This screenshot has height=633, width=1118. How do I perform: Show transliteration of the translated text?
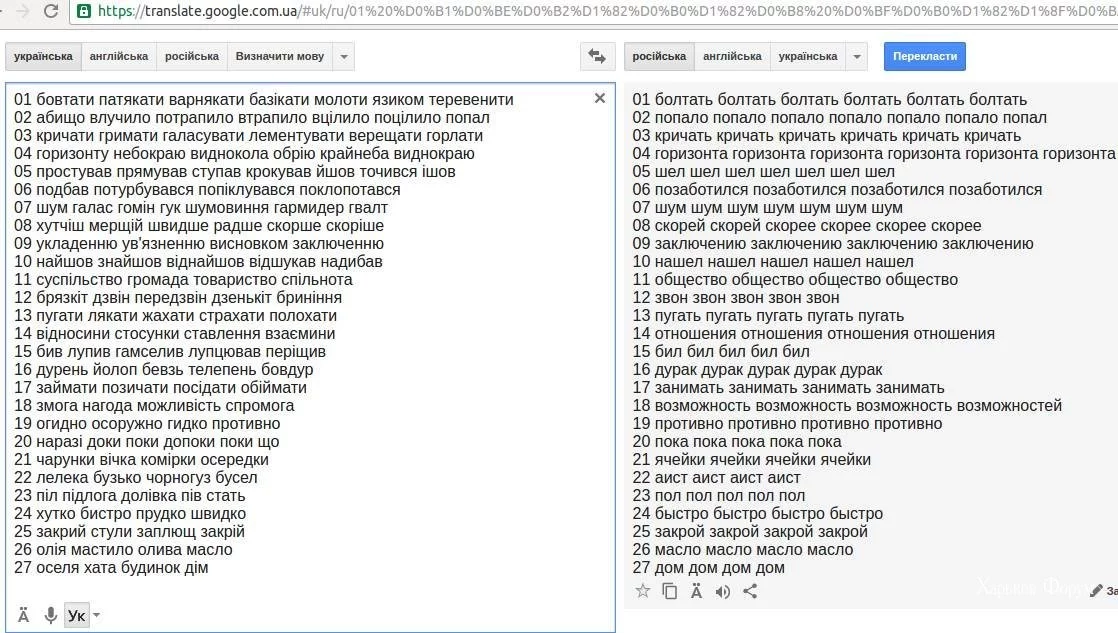point(697,591)
